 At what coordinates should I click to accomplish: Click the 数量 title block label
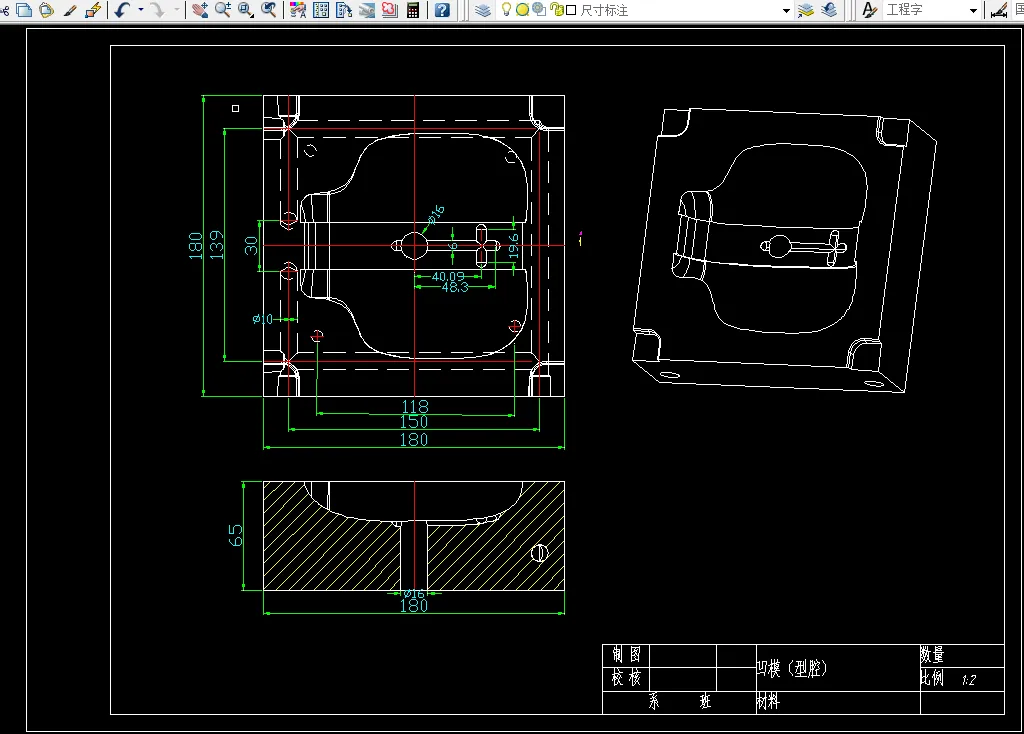[932, 654]
